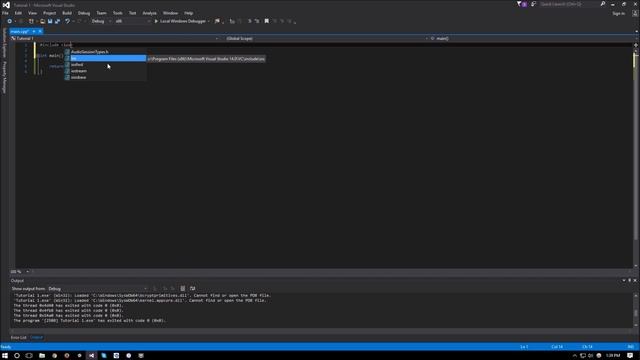Open the Solution Explorer side tab
Viewport: 640px width, 360px height.
coord(4,43)
